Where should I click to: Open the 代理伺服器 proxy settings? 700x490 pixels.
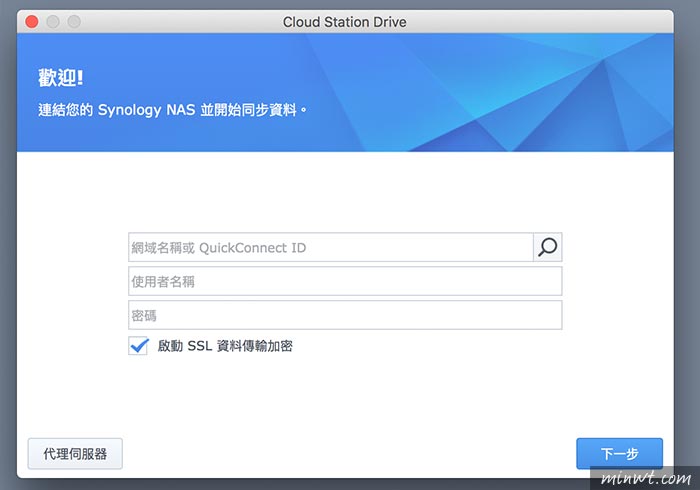pyautogui.click(x=75, y=453)
